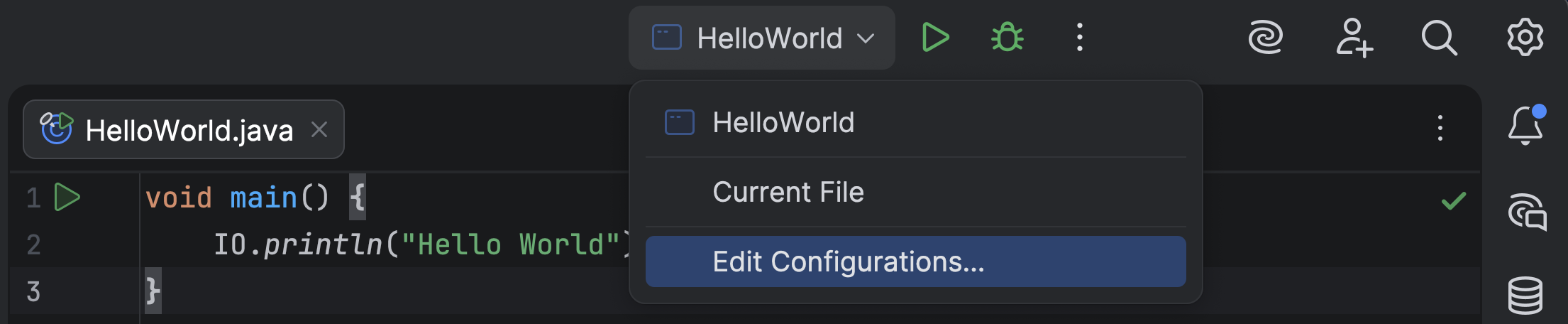Open Code With Me add-user icon
The image size is (1568, 324).
coord(1354,38)
